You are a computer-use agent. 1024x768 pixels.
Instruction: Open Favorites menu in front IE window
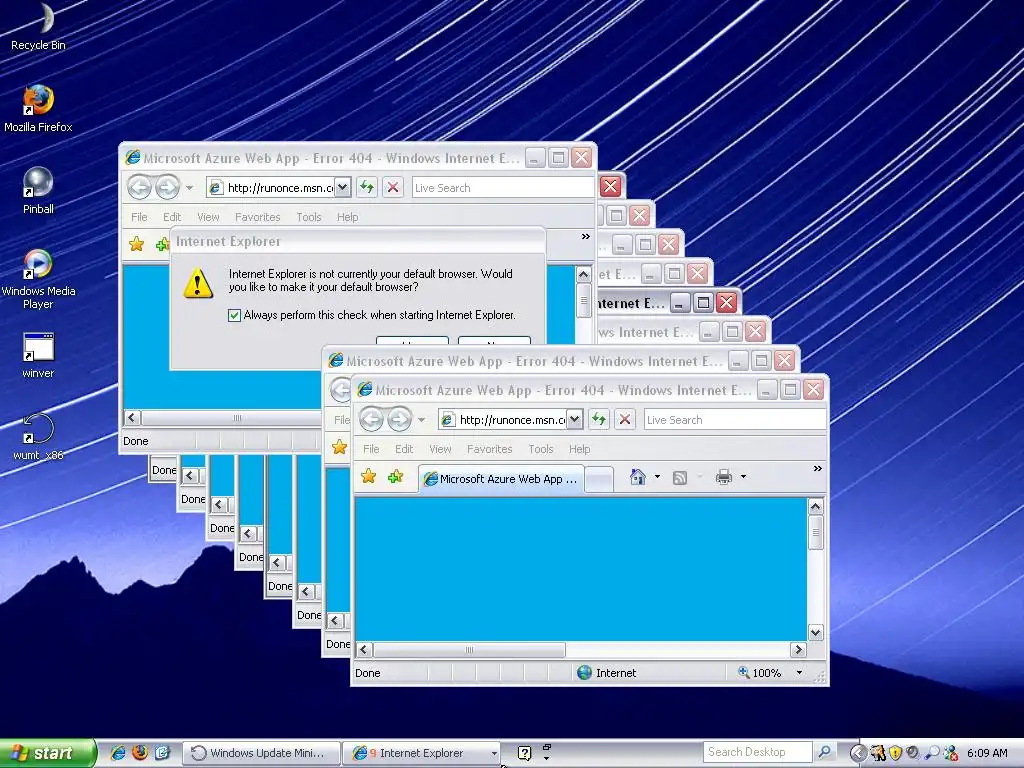(489, 449)
